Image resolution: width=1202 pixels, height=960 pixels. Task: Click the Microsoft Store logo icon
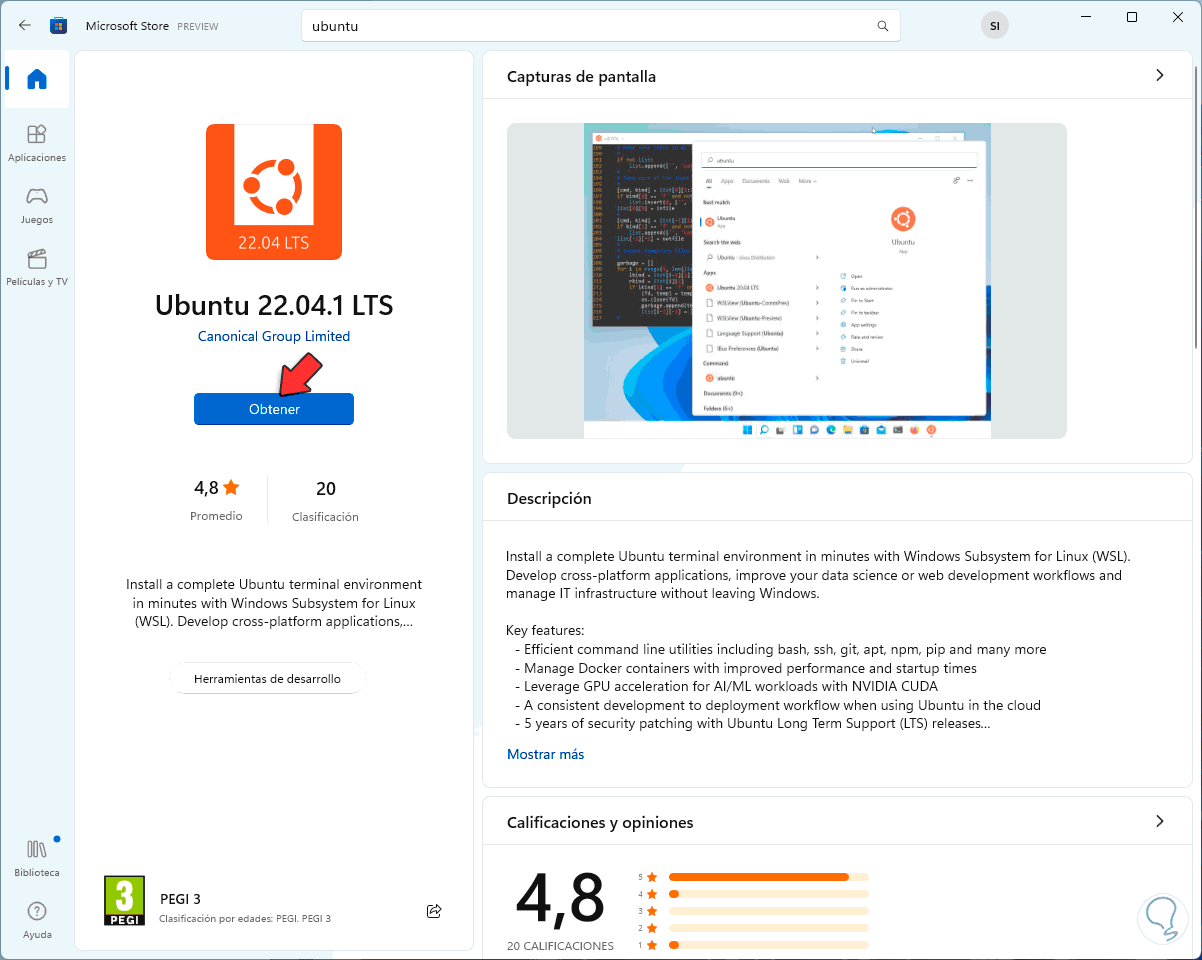[58, 25]
